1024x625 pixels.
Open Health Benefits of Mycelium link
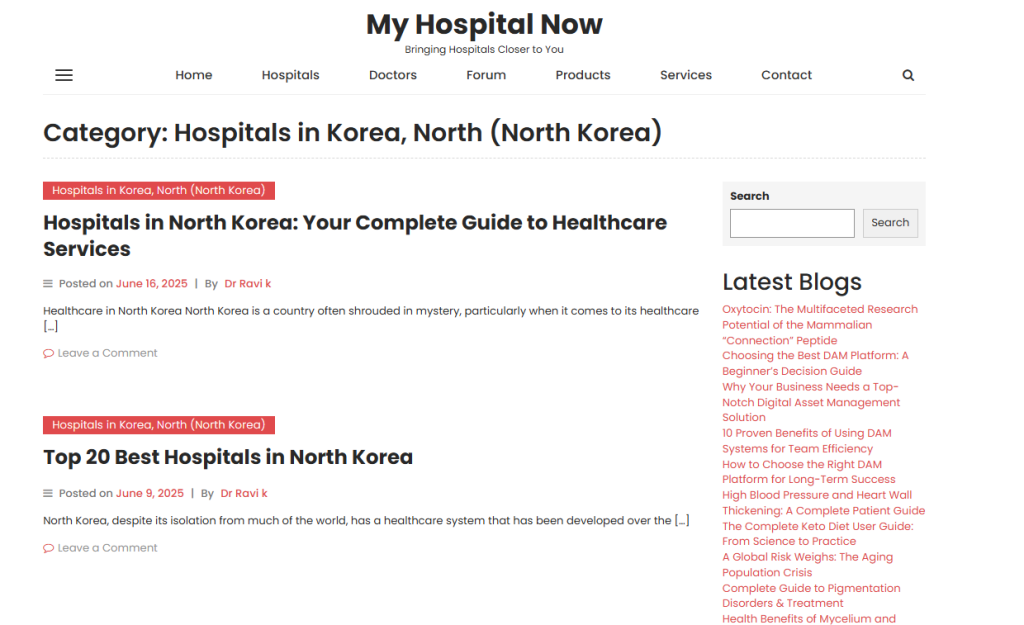point(808,618)
